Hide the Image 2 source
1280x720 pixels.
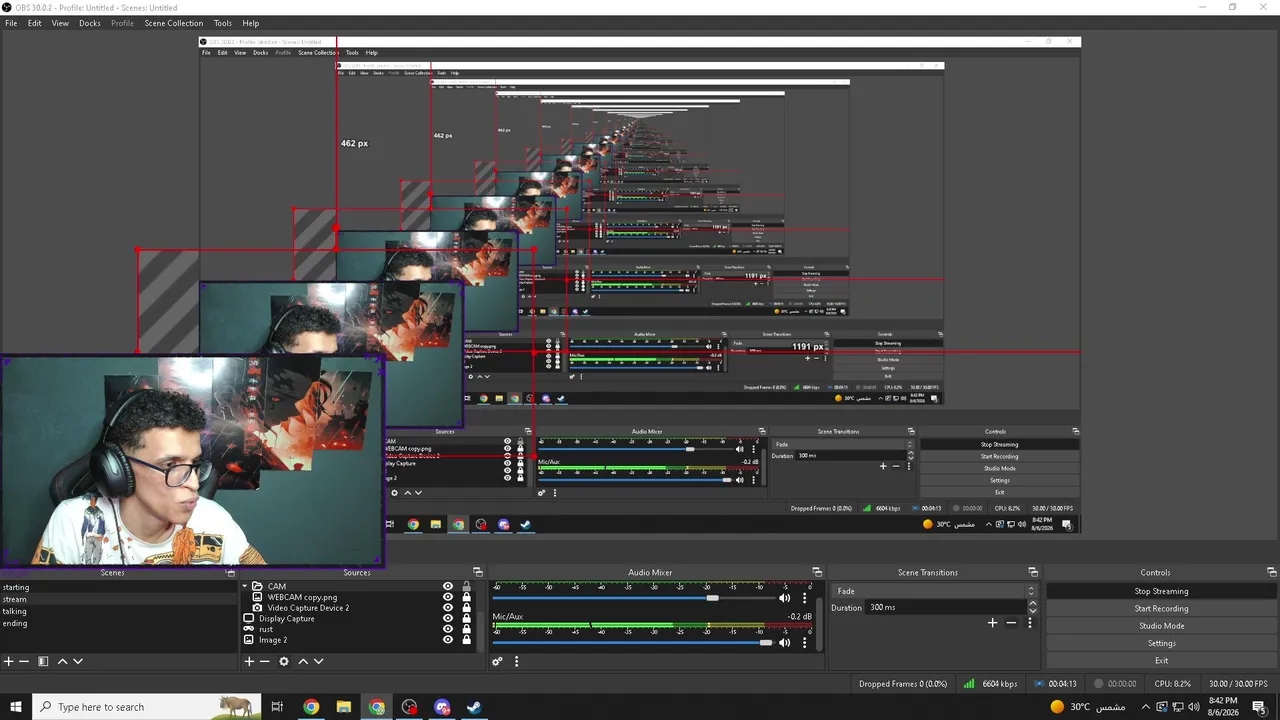coord(448,640)
